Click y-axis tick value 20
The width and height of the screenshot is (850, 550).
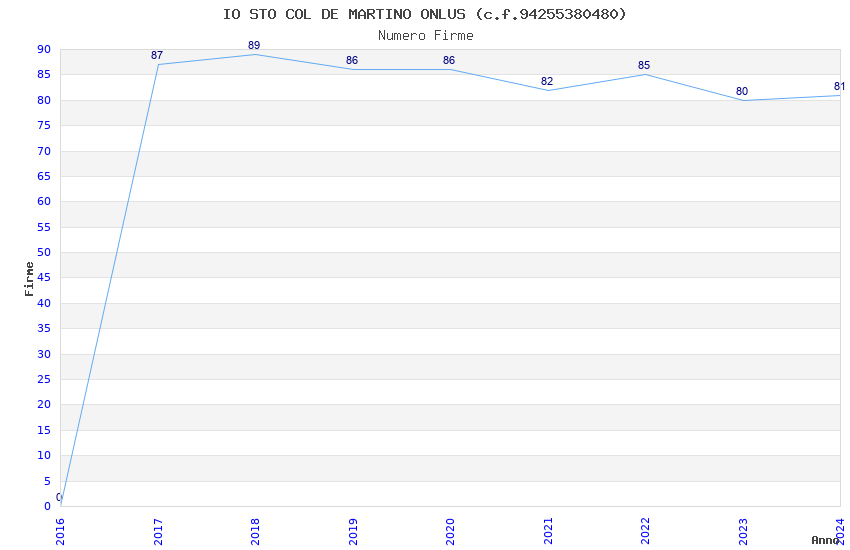44,405
